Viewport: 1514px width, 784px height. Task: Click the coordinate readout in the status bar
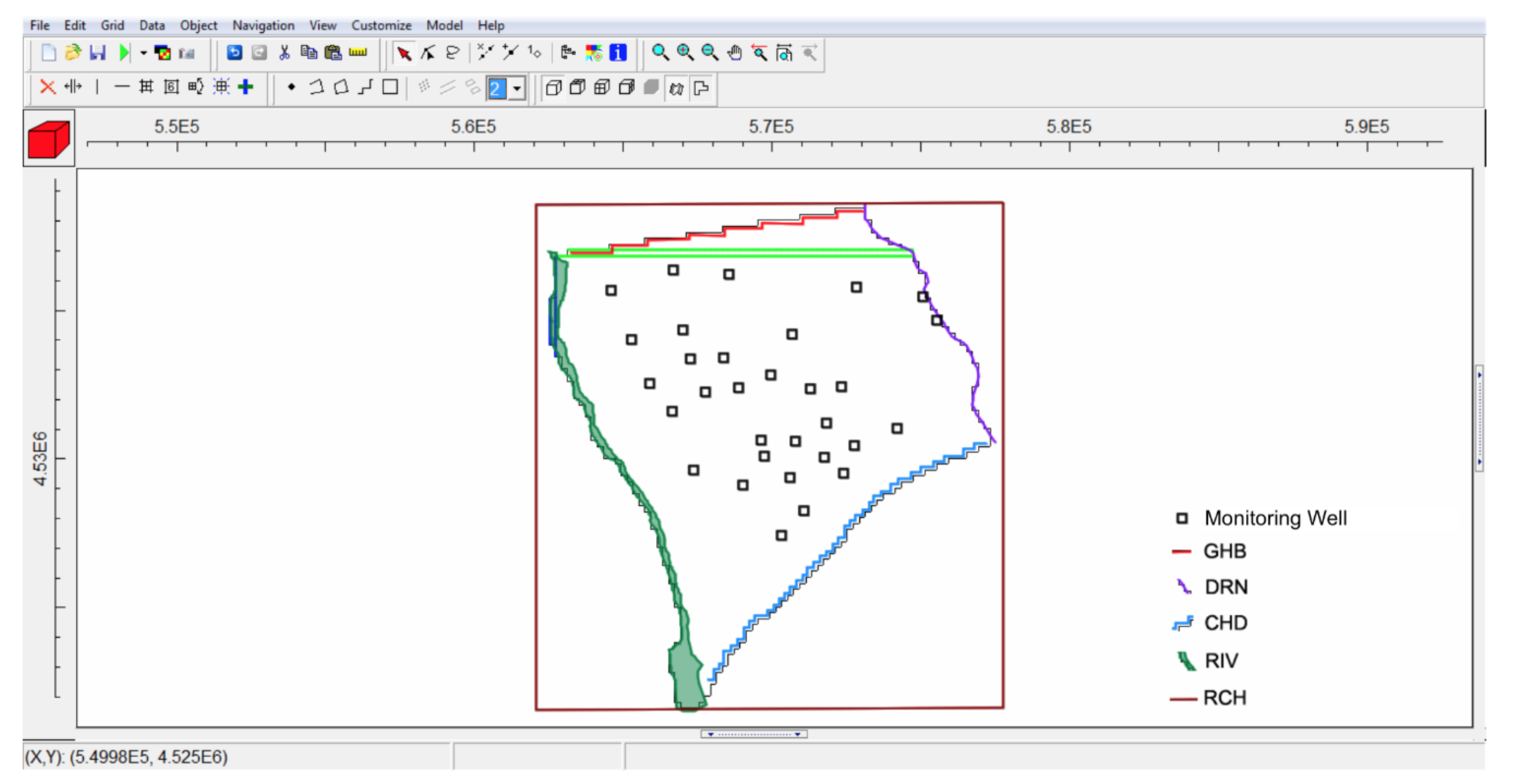(126, 757)
